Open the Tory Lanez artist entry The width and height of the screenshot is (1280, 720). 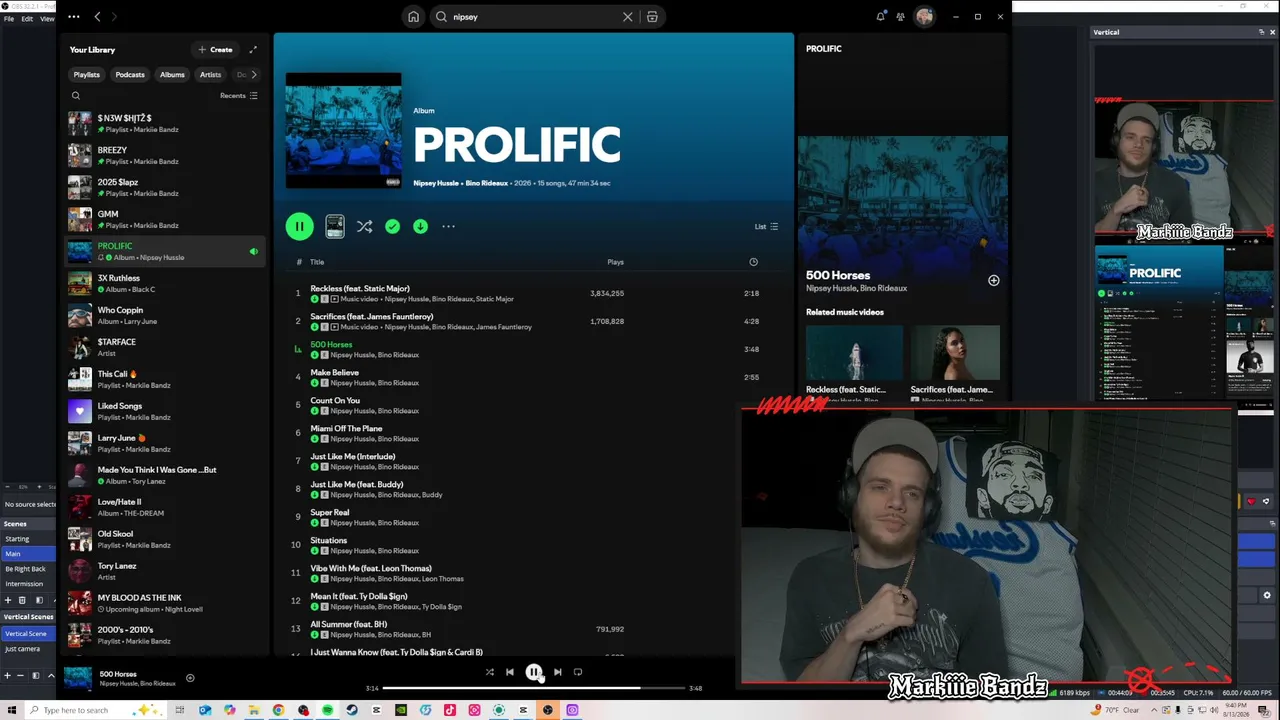[x=164, y=571]
